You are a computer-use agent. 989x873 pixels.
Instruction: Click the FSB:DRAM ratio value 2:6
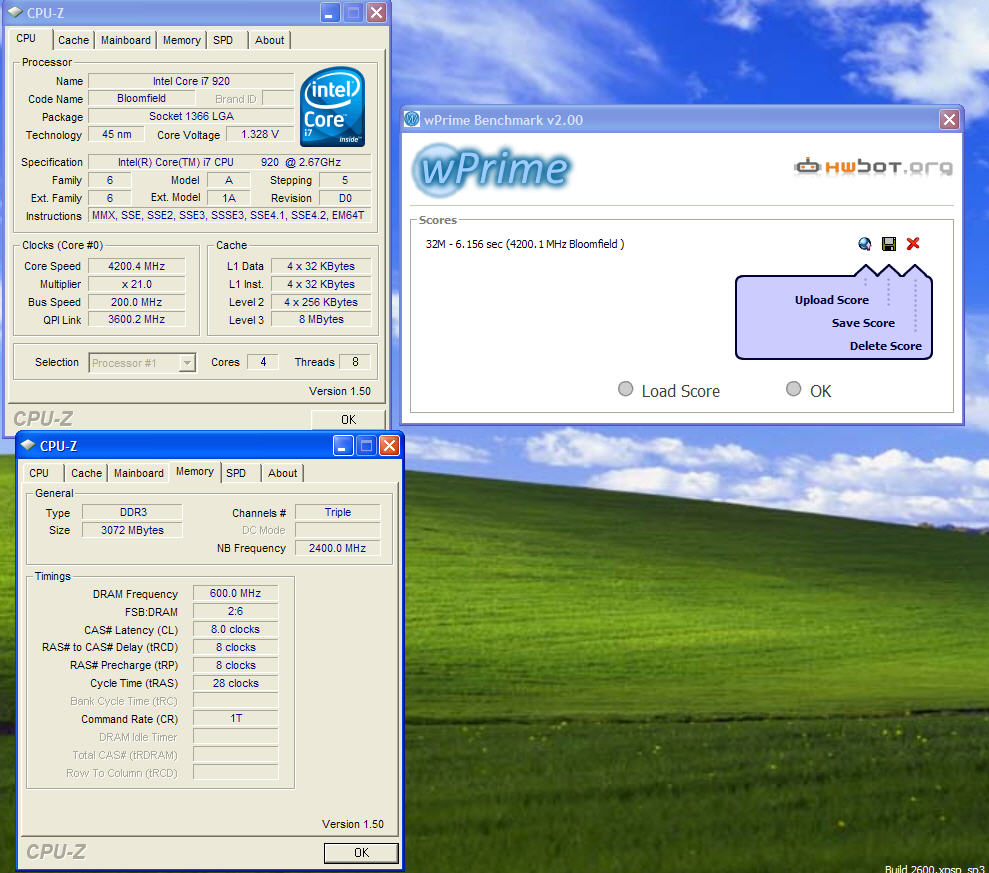(235, 611)
